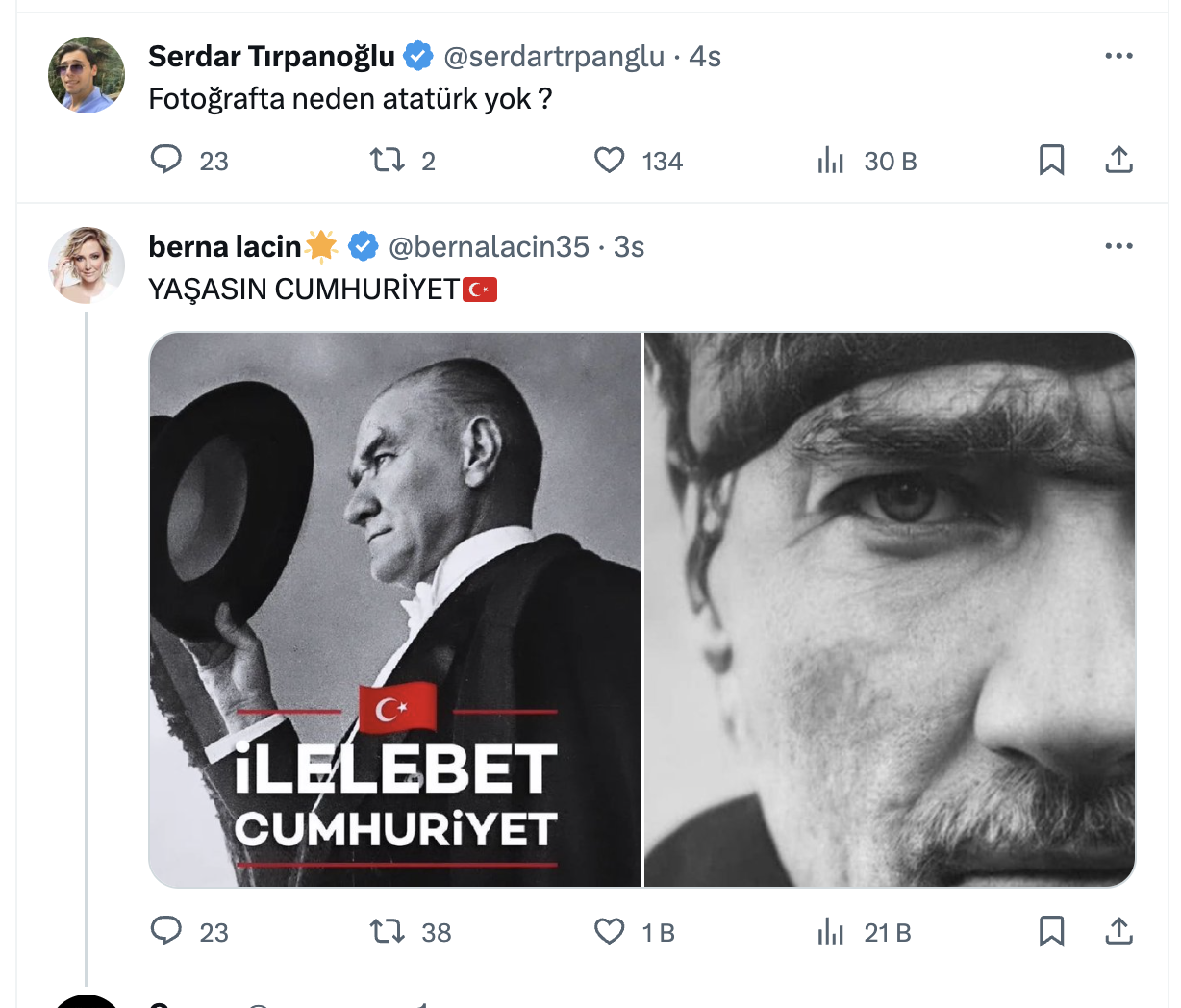
Task: View Serdar Tırpanoğlu's profile picture
Action: [x=86, y=74]
